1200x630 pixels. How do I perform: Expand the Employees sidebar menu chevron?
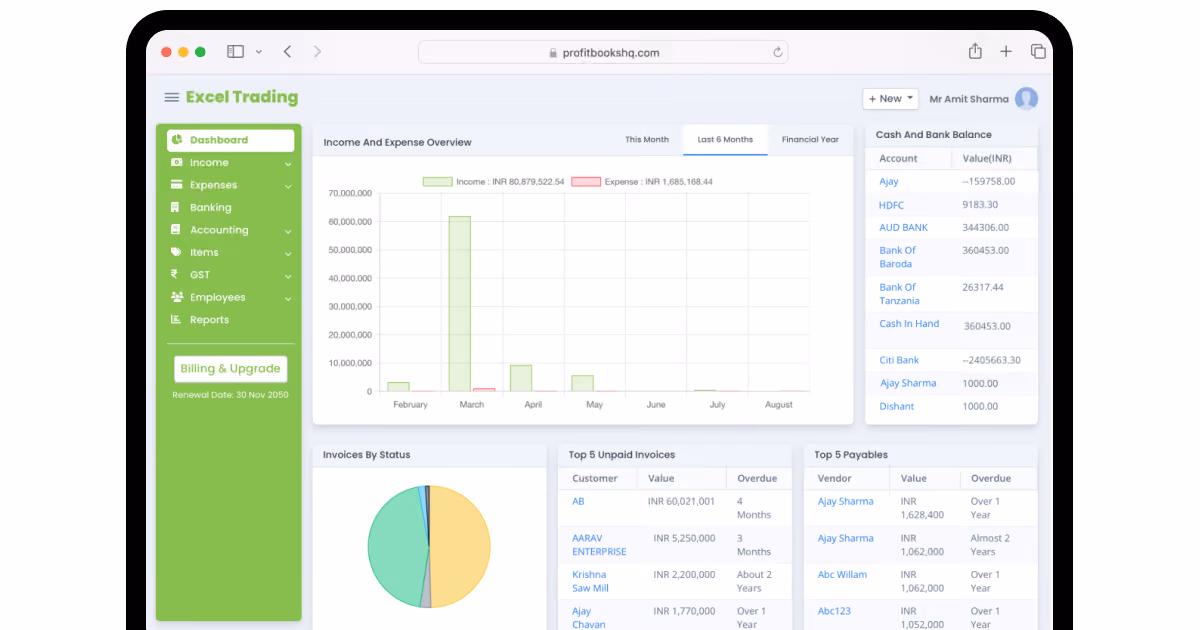288,299
